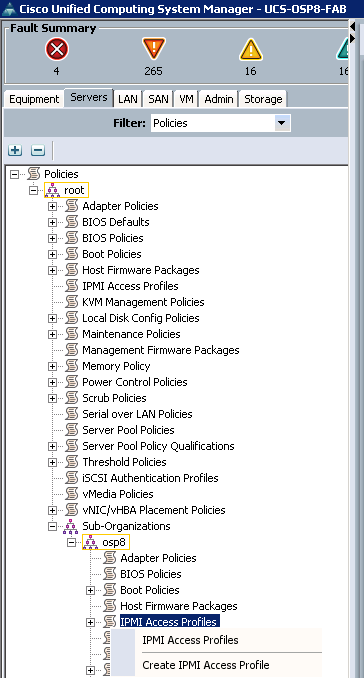Click the Scrub Policies icon
Screen dimensions: 364x678
[x=71, y=398]
